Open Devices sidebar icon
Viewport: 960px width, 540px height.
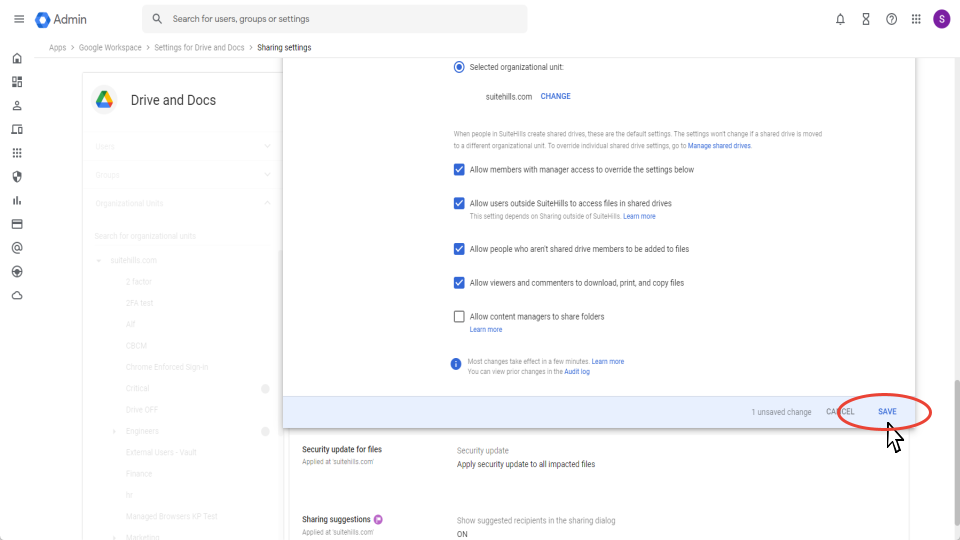(17, 129)
